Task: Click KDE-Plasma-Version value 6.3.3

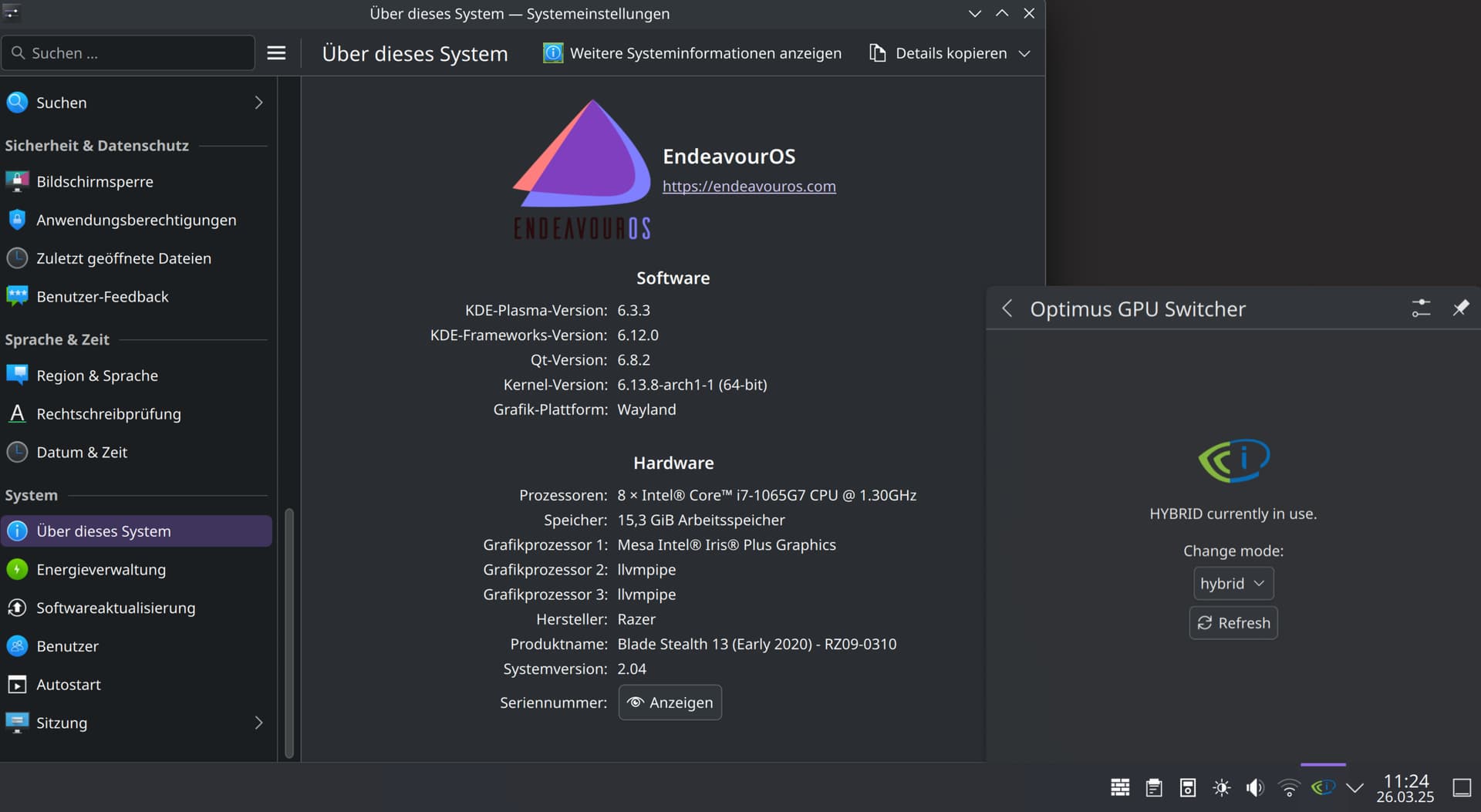Action: click(x=633, y=311)
